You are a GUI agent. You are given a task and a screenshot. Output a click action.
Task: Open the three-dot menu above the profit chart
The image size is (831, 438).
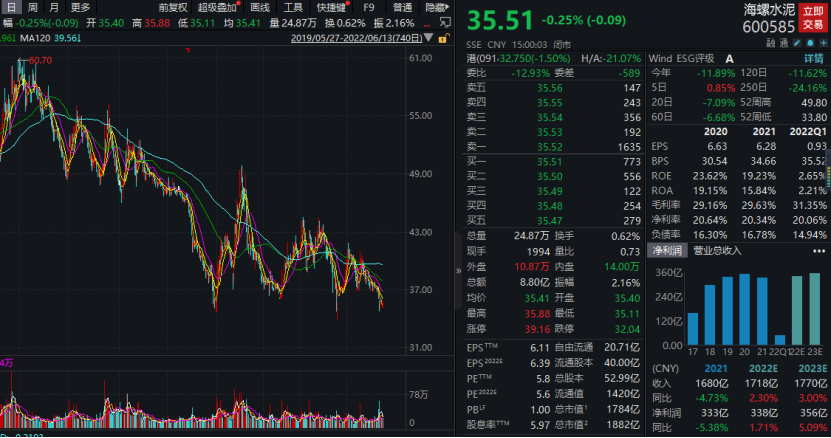(821, 250)
